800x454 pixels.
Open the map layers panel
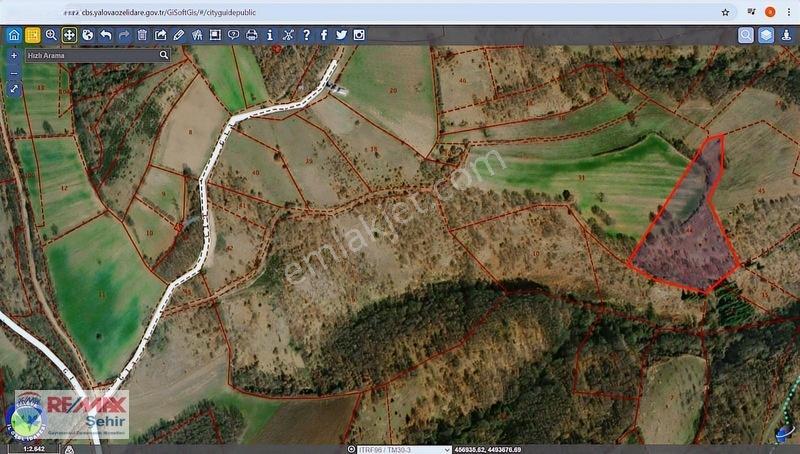[766, 35]
